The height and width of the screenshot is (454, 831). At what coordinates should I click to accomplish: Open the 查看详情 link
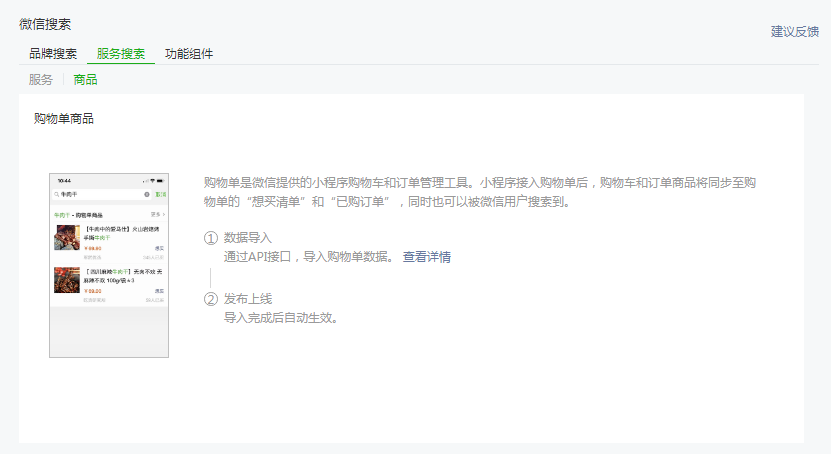pyautogui.click(x=427, y=257)
